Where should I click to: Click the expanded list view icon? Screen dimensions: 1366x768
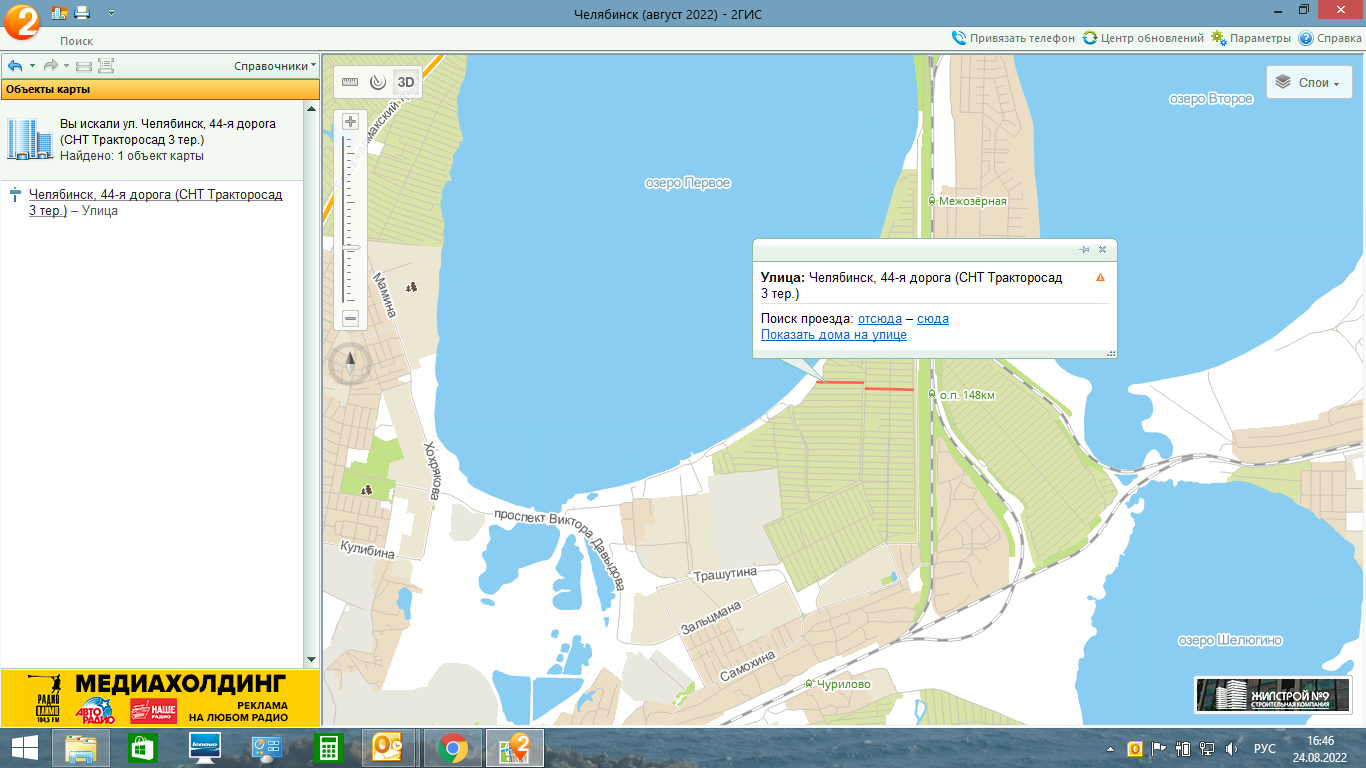106,66
